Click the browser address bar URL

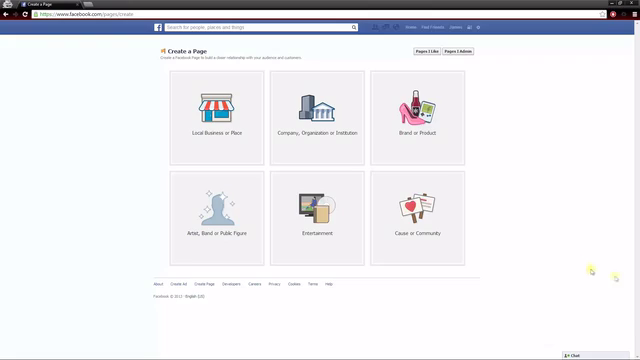(87, 14)
